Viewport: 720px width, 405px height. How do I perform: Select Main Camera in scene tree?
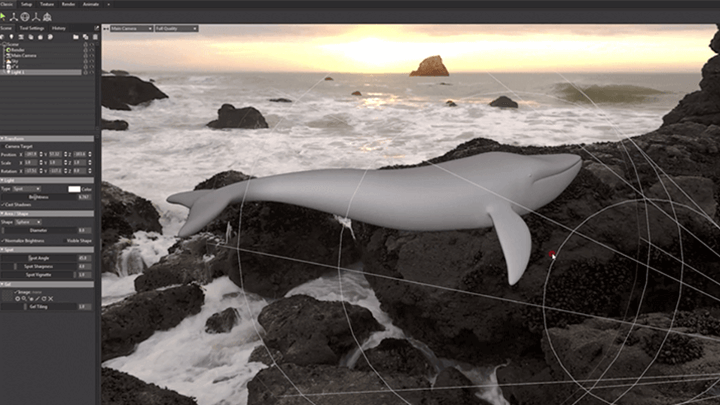tap(24, 56)
